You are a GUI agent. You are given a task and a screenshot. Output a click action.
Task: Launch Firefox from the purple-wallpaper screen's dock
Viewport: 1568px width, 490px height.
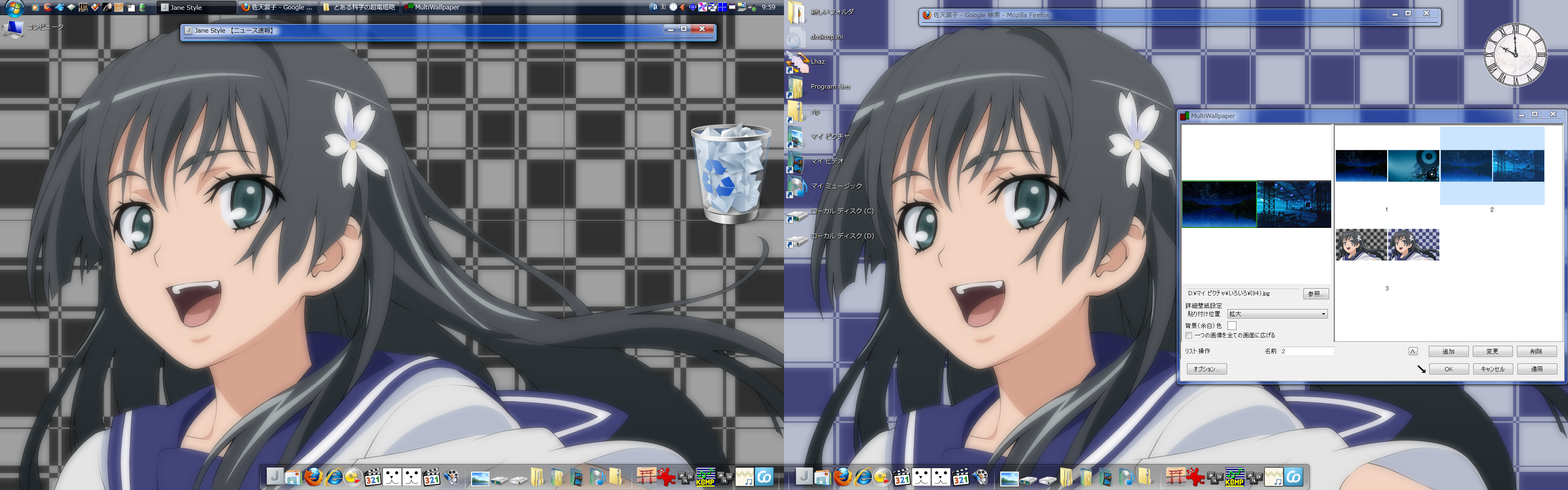pyautogui.click(x=843, y=477)
